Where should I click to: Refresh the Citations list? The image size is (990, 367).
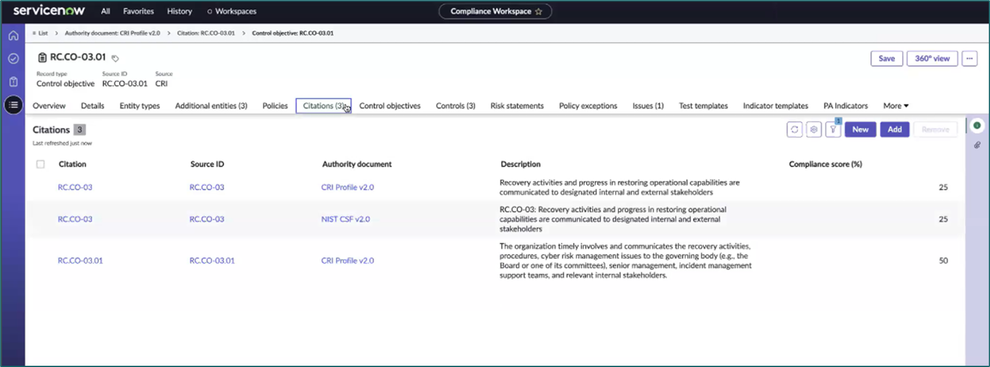tap(794, 129)
